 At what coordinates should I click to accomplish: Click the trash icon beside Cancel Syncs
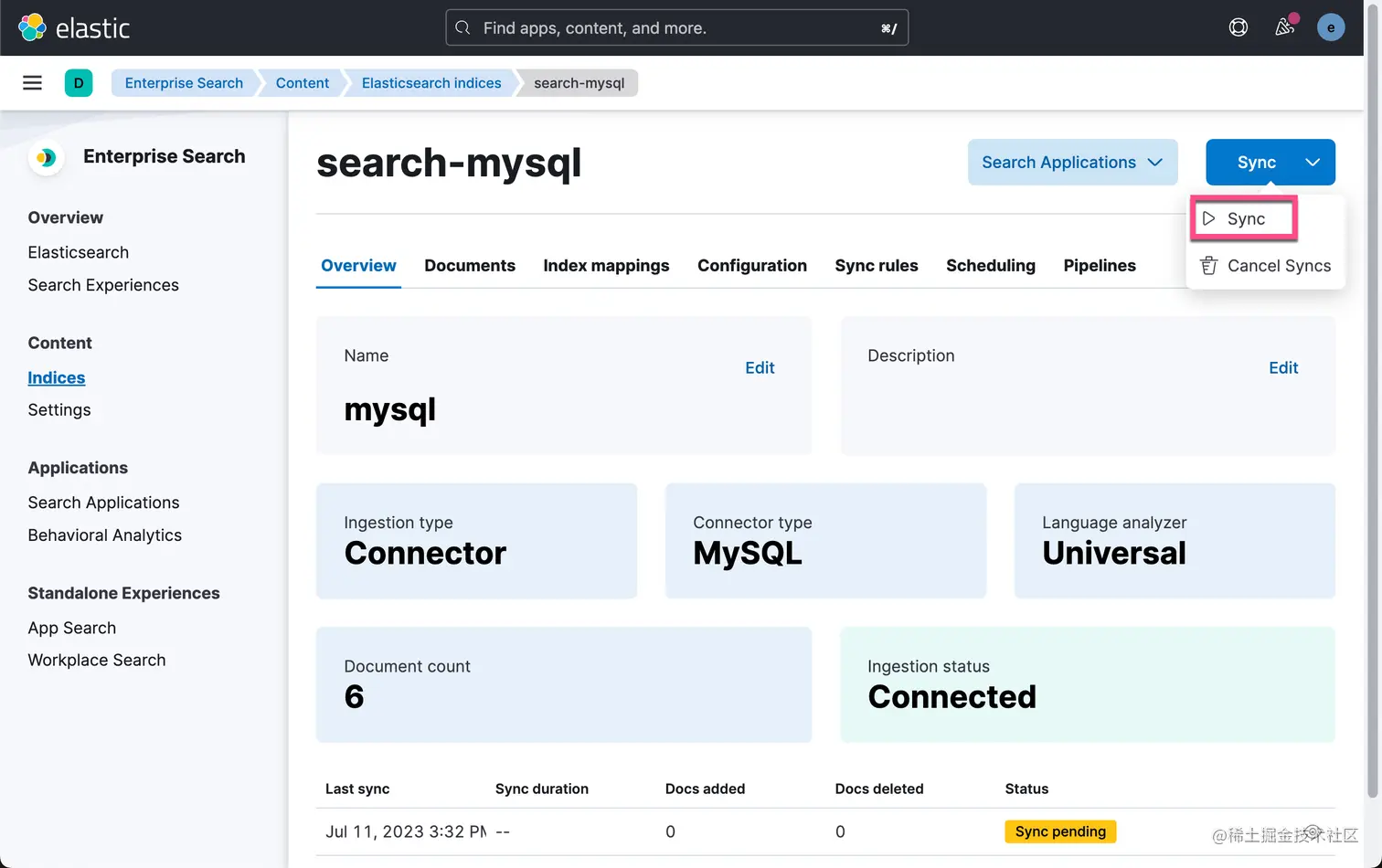pos(1208,266)
